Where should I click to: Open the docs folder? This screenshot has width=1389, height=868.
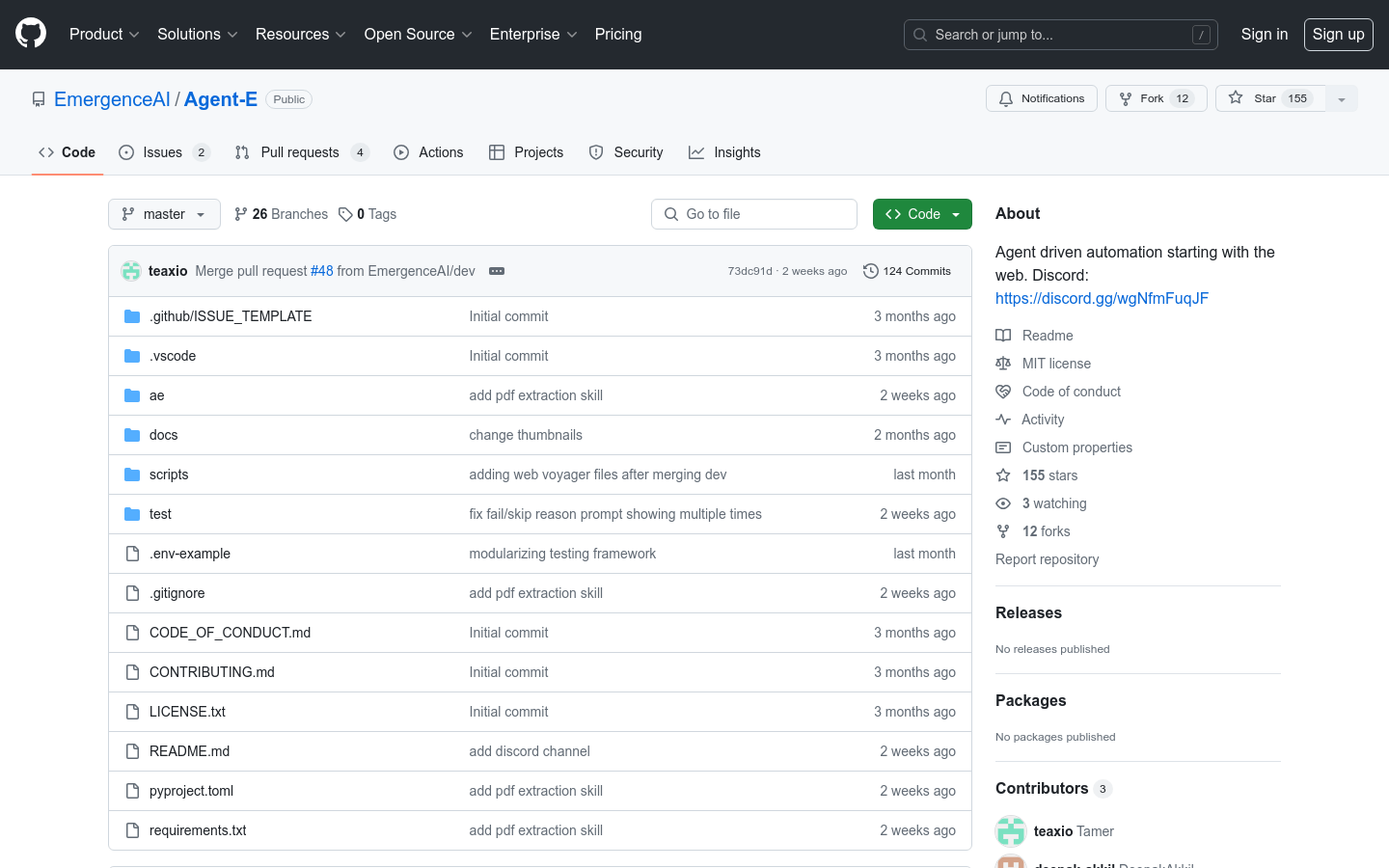(x=163, y=435)
